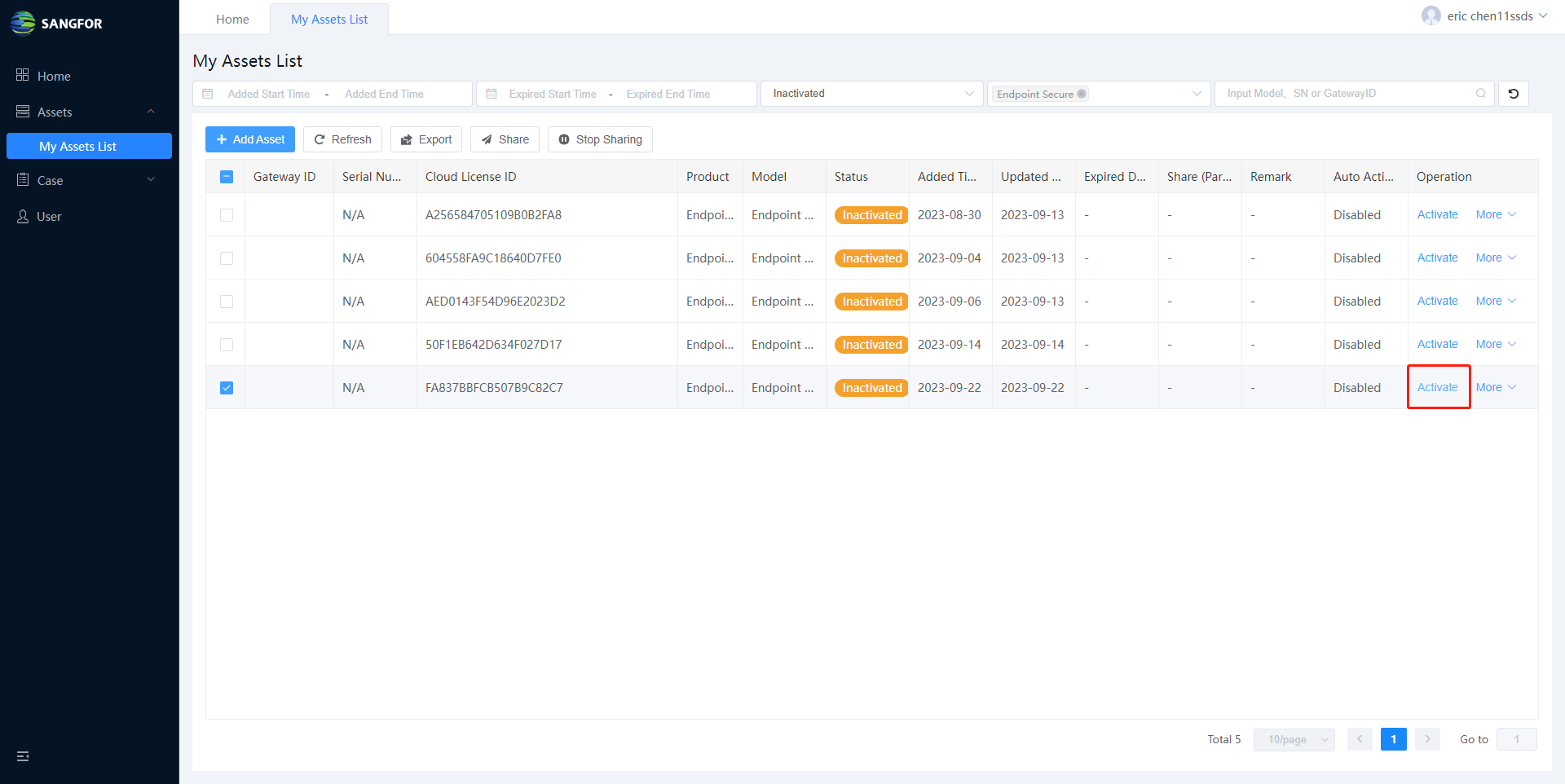Click the Add Asset button
Viewport: 1565px width, 784px height.
coord(250,139)
